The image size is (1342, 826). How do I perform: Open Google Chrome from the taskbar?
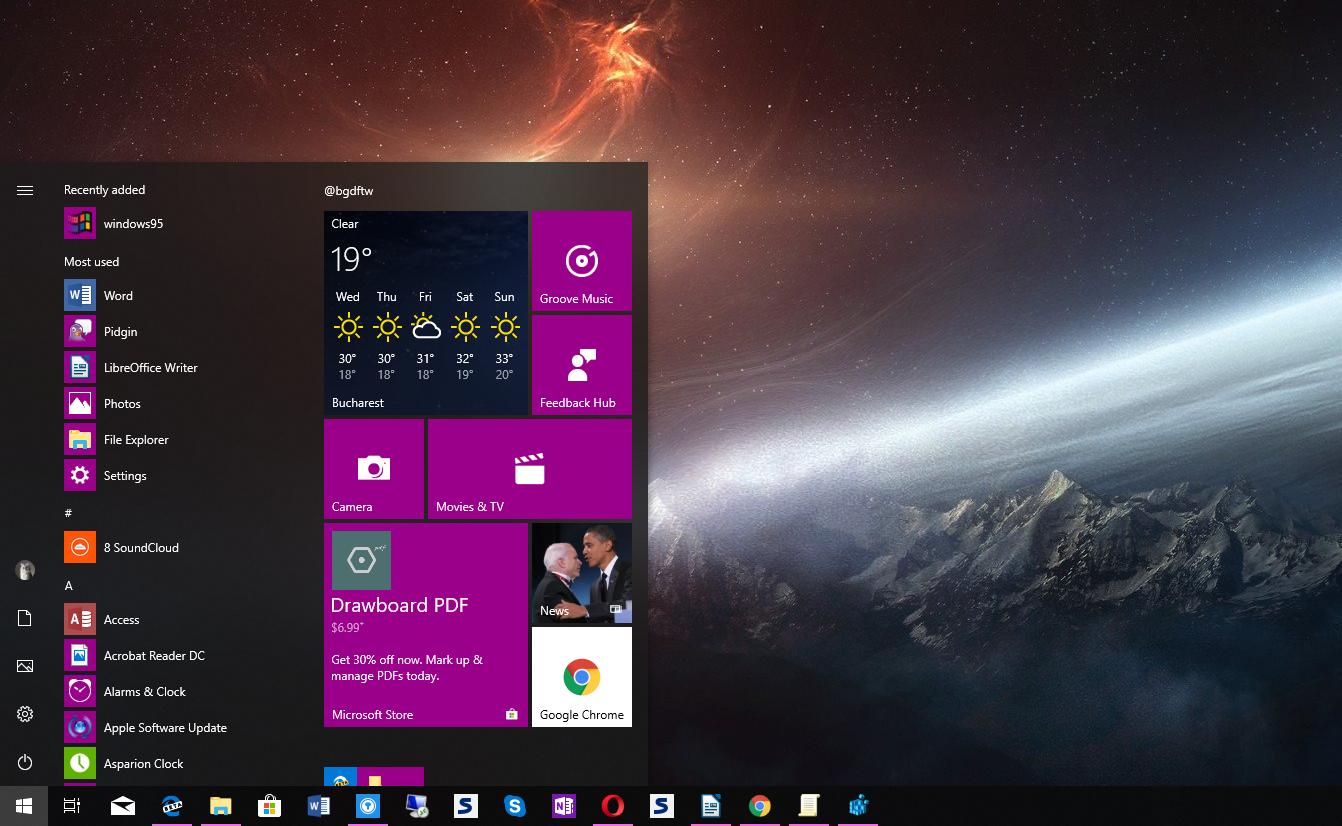coord(760,806)
